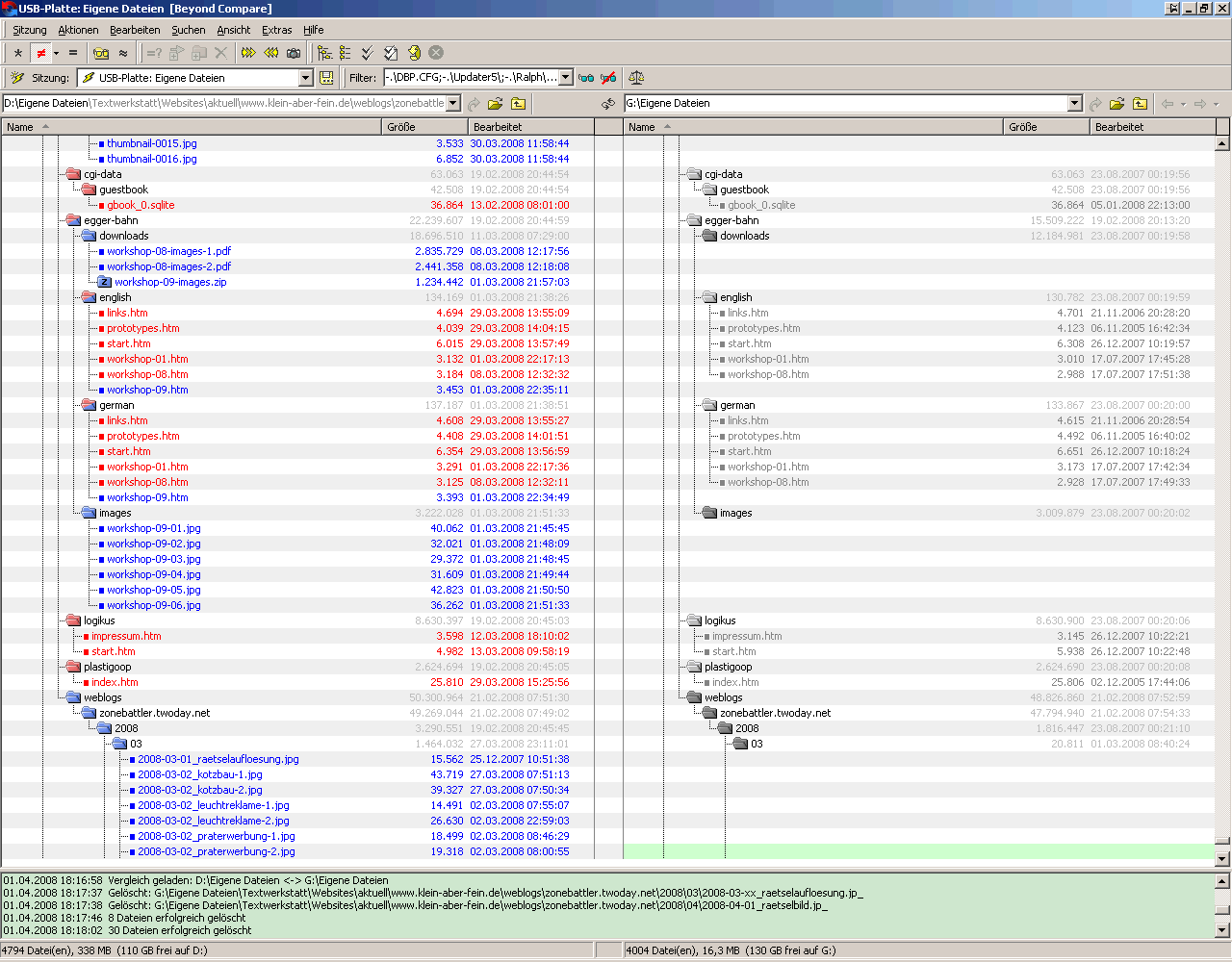Click the lightning sessions icon left of Sitzung
This screenshot has height=962, width=1232.
pyautogui.click(x=17, y=78)
